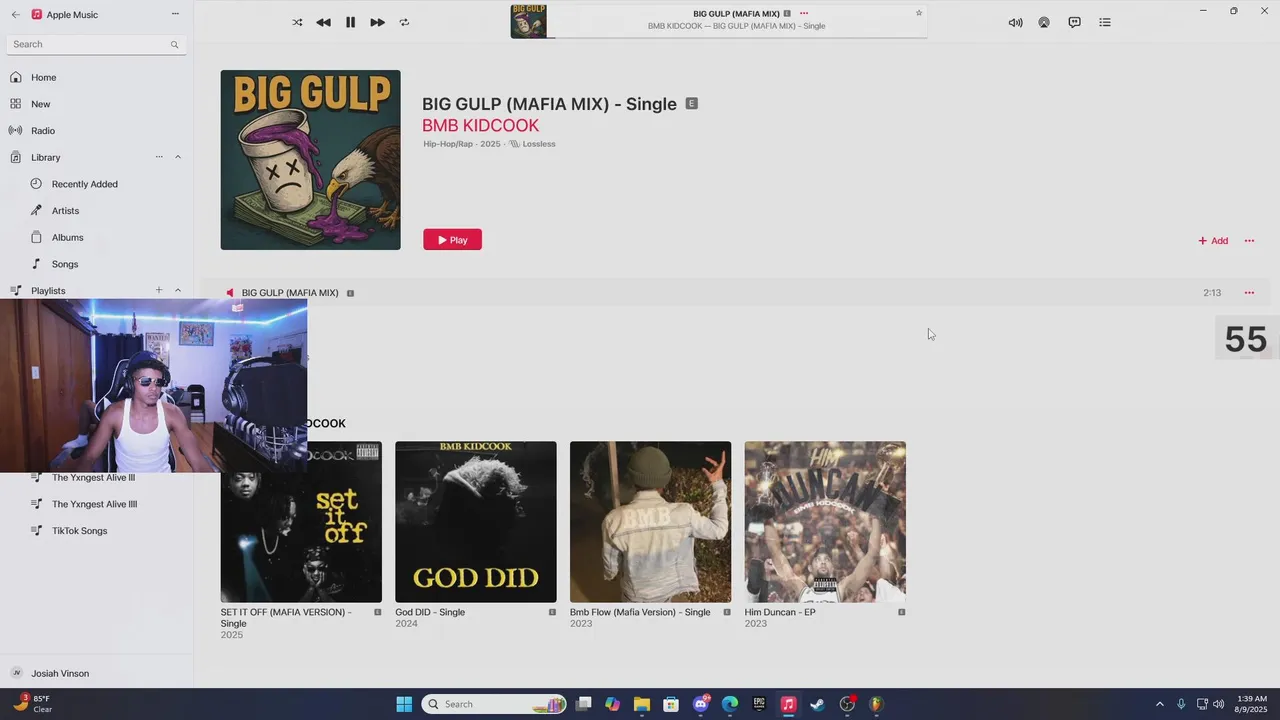Open File Explorer from the taskbar
1280x720 pixels.
[642, 704]
